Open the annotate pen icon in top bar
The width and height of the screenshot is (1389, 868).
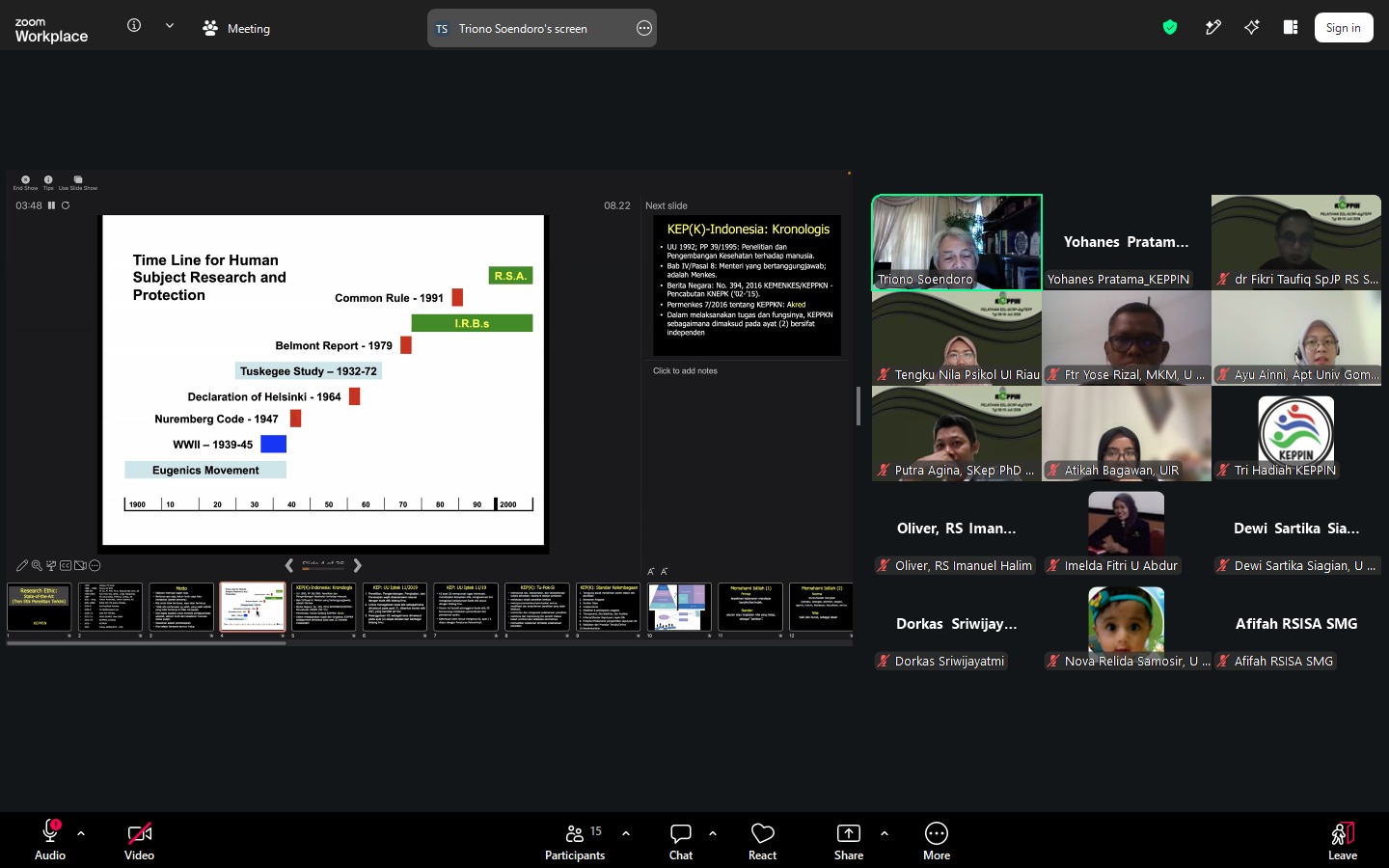pyautogui.click(x=1213, y=27)
